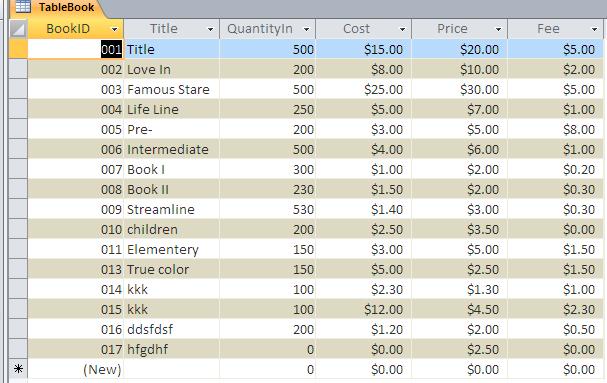Open the BookID column dropdown arrow
This screenshot has height=383, width=607.
(x=114, y=29)
